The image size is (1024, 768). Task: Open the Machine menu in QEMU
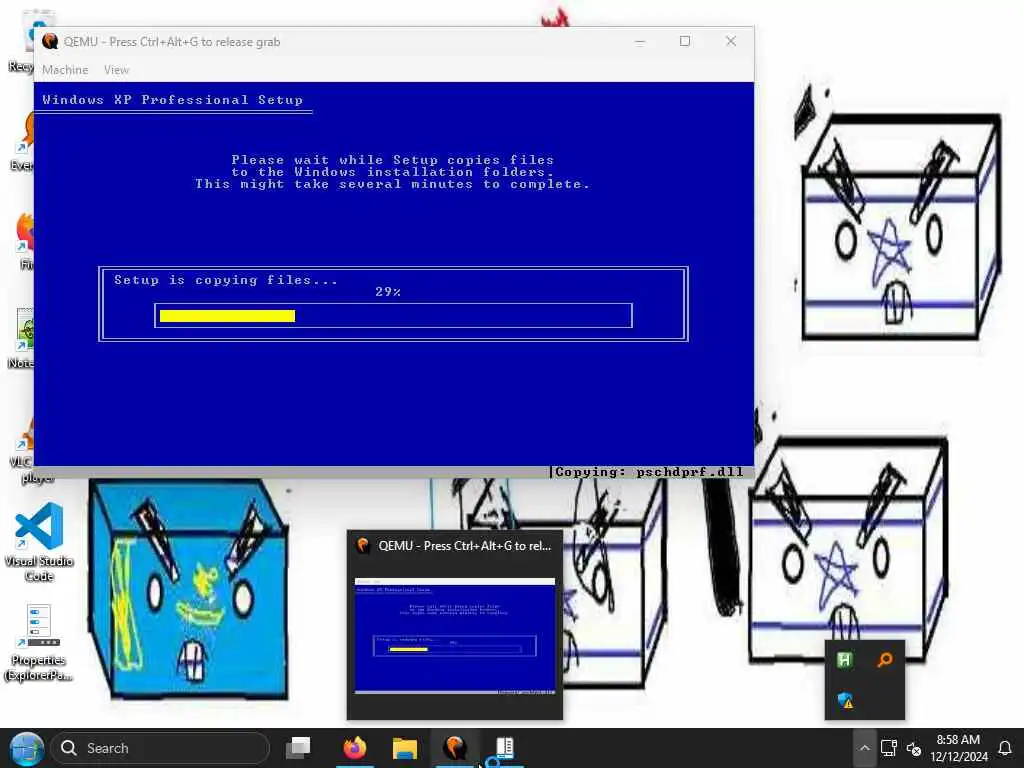[x=65, y=70]
